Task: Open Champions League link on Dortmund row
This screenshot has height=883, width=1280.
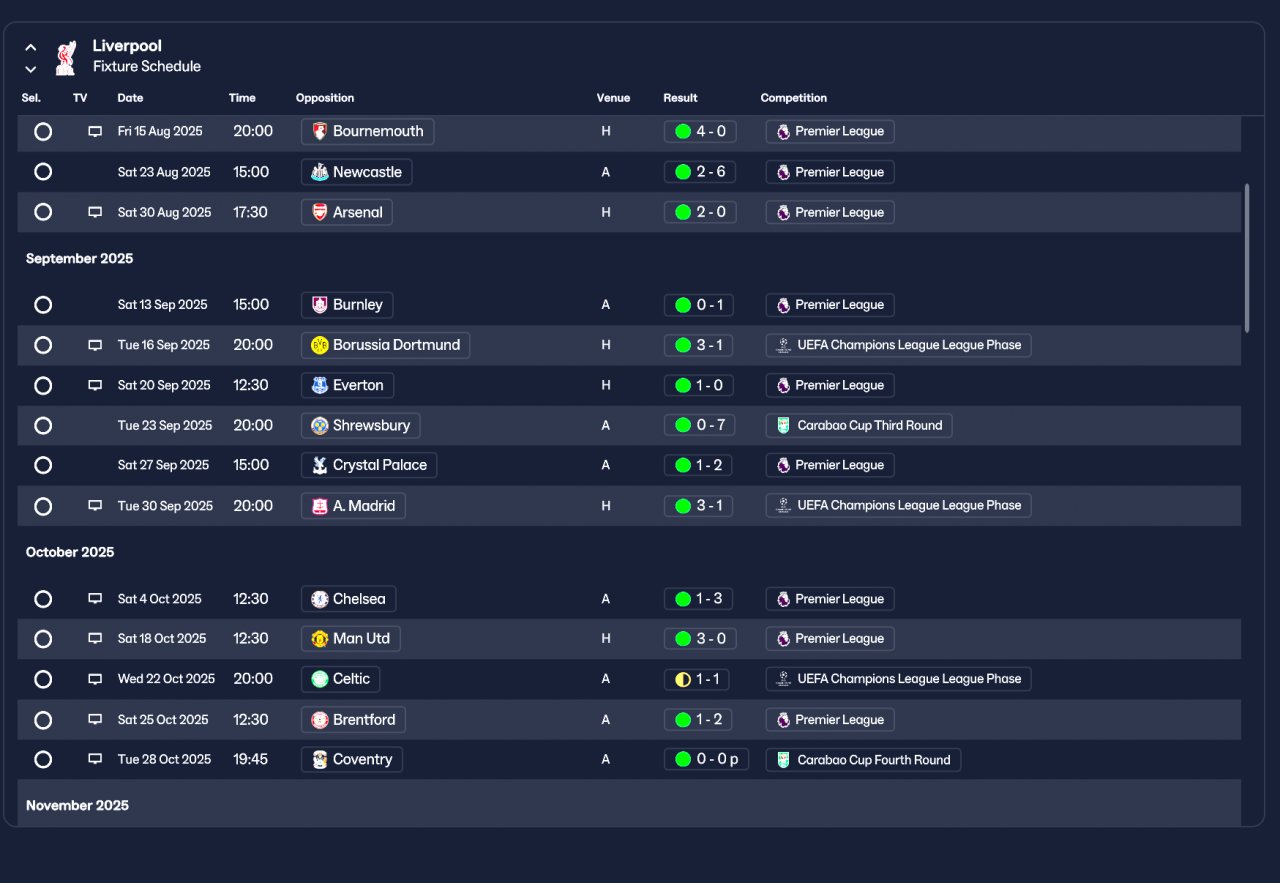Action: click(898, 345)
